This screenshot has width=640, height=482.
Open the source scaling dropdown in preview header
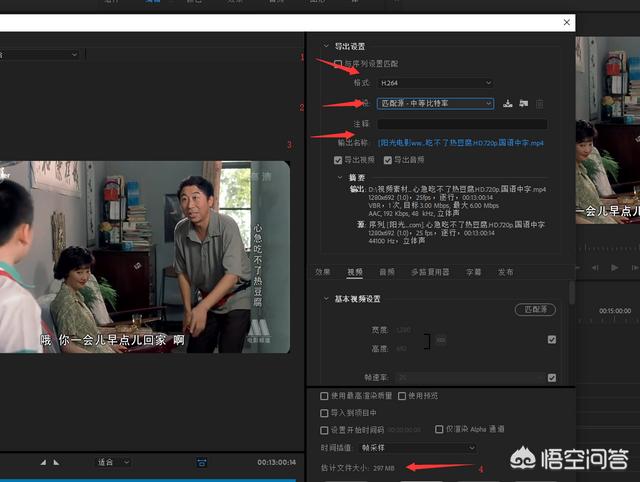pos(39,54)
